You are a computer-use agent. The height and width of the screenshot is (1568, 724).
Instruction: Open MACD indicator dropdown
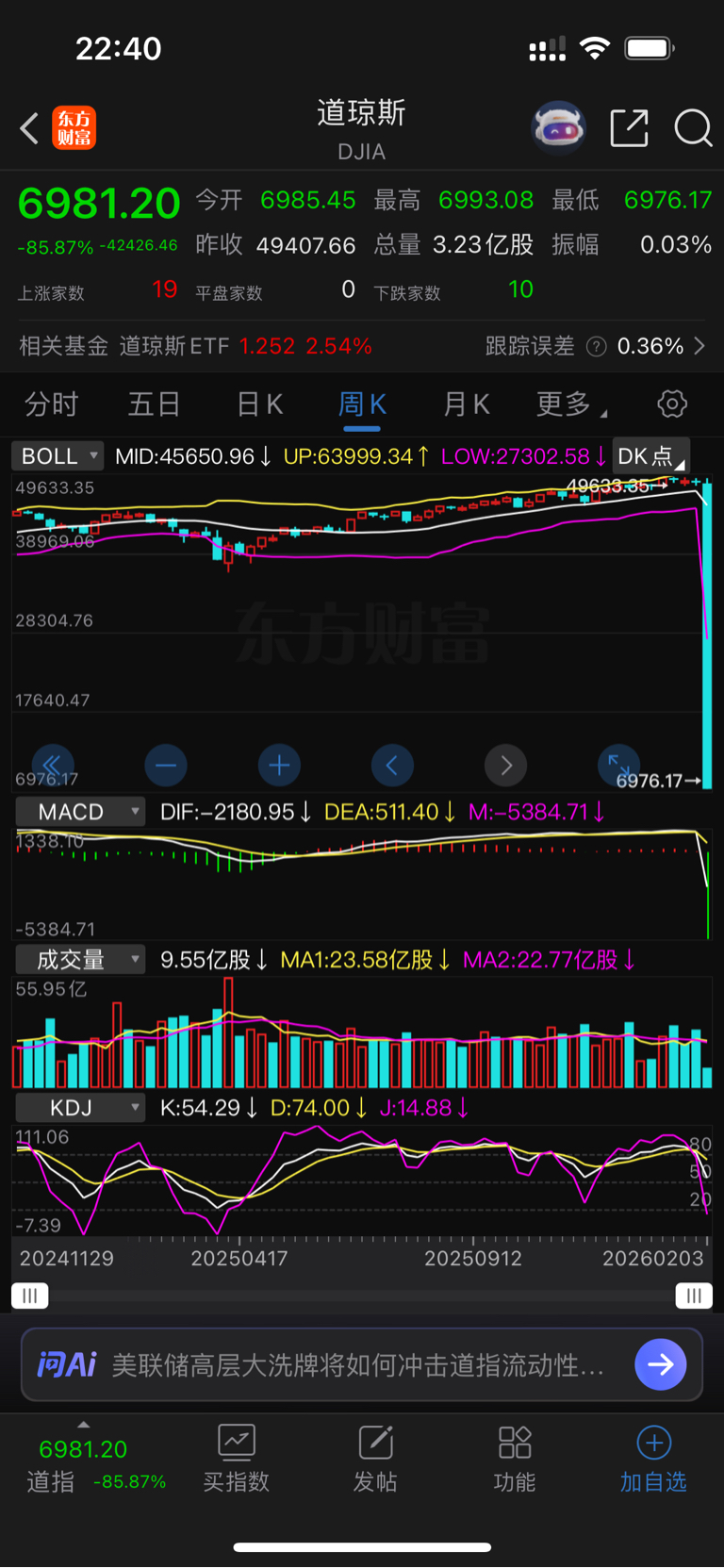(x=80, y=812)
